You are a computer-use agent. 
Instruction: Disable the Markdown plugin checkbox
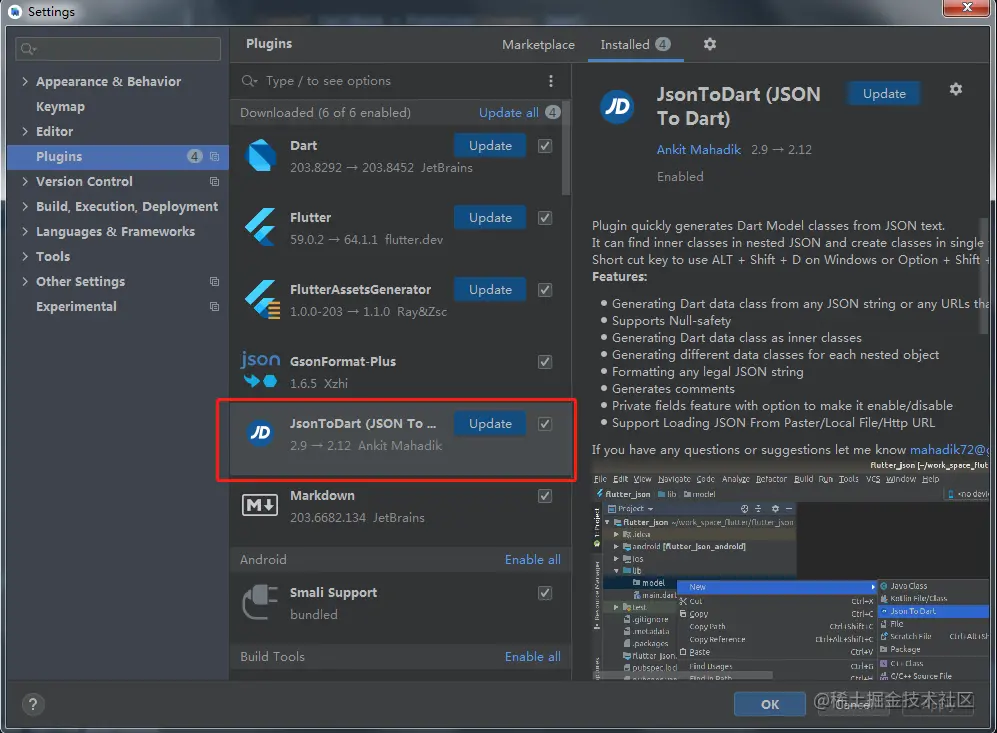[545, 495]
